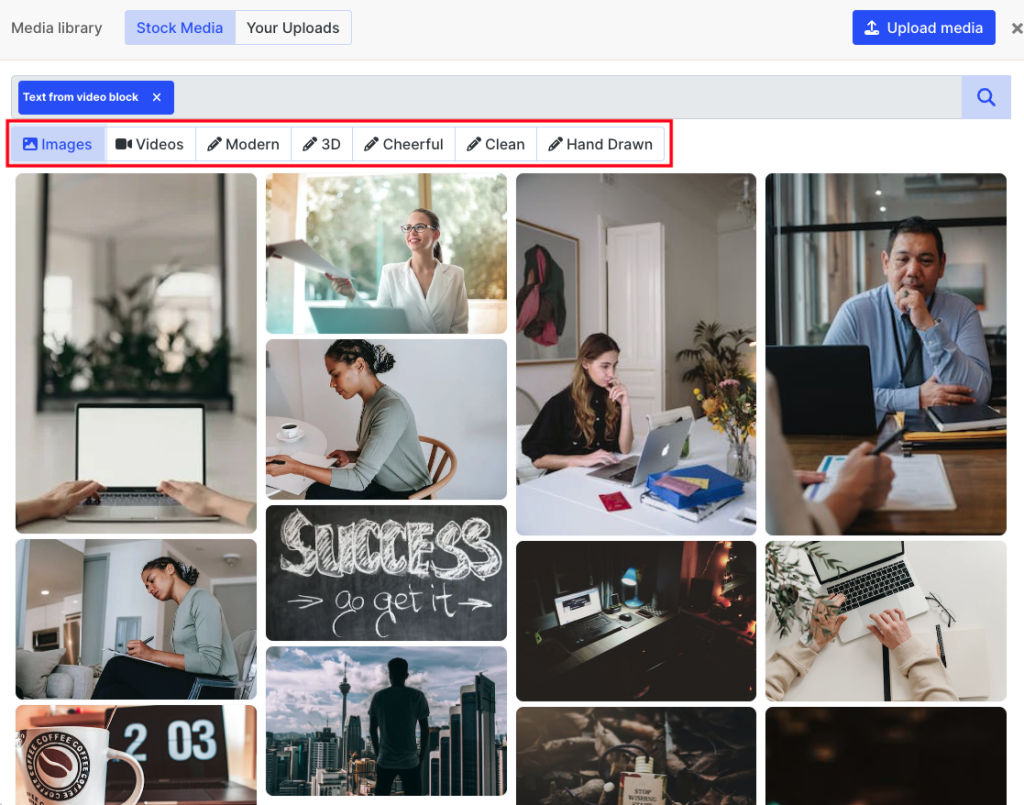The height and width of the screenshot is (805, 1024).
Task: Select the Stock Media tab
Action: coord(180,28)
